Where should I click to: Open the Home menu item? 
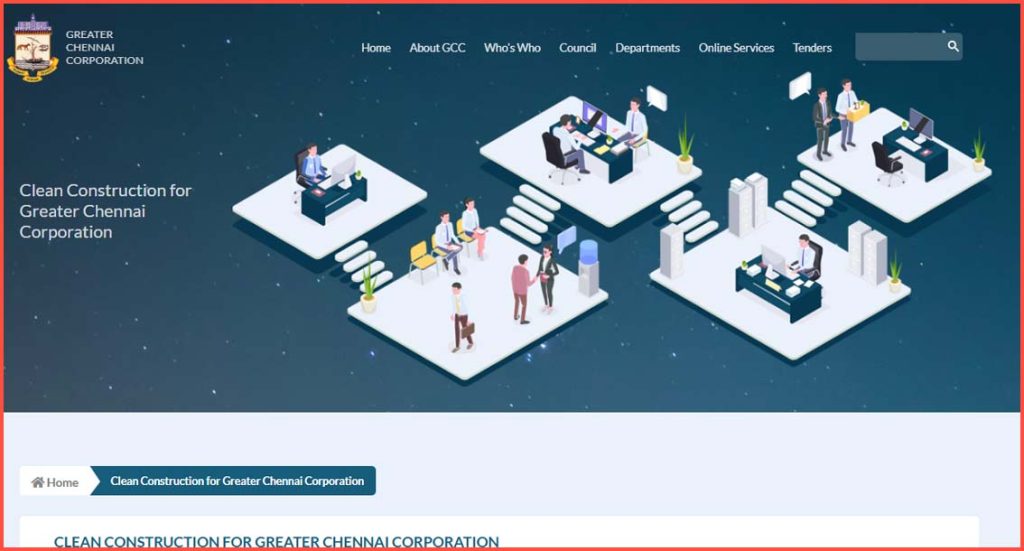(376, 48)
